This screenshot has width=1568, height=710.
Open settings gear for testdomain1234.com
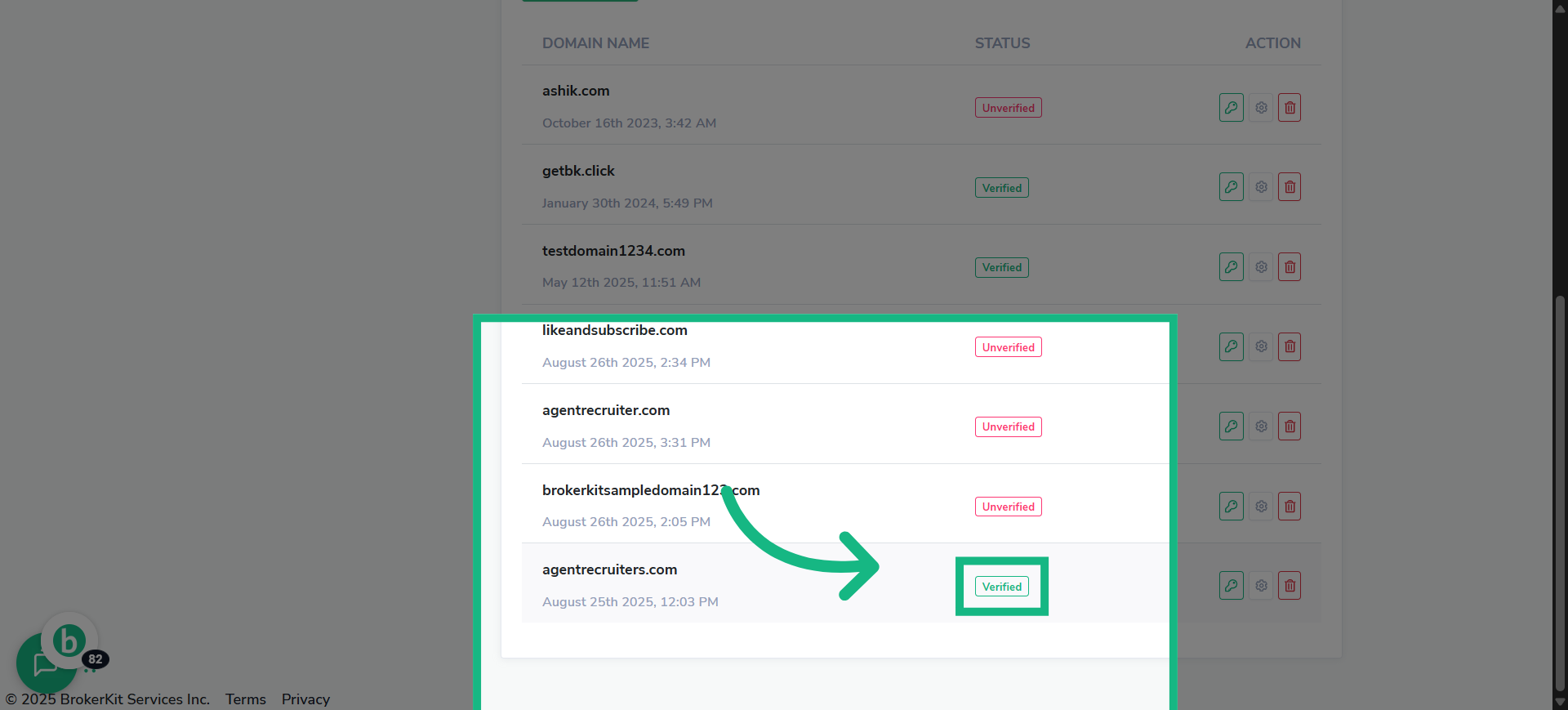pyautogui.click(x=1261, y=267)
